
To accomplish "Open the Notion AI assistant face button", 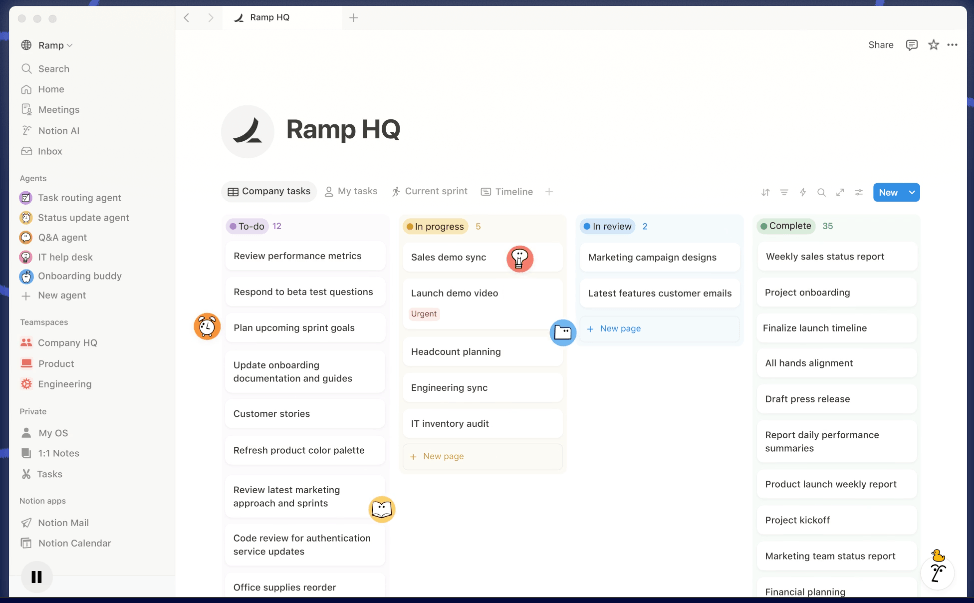I will [937, 572].
